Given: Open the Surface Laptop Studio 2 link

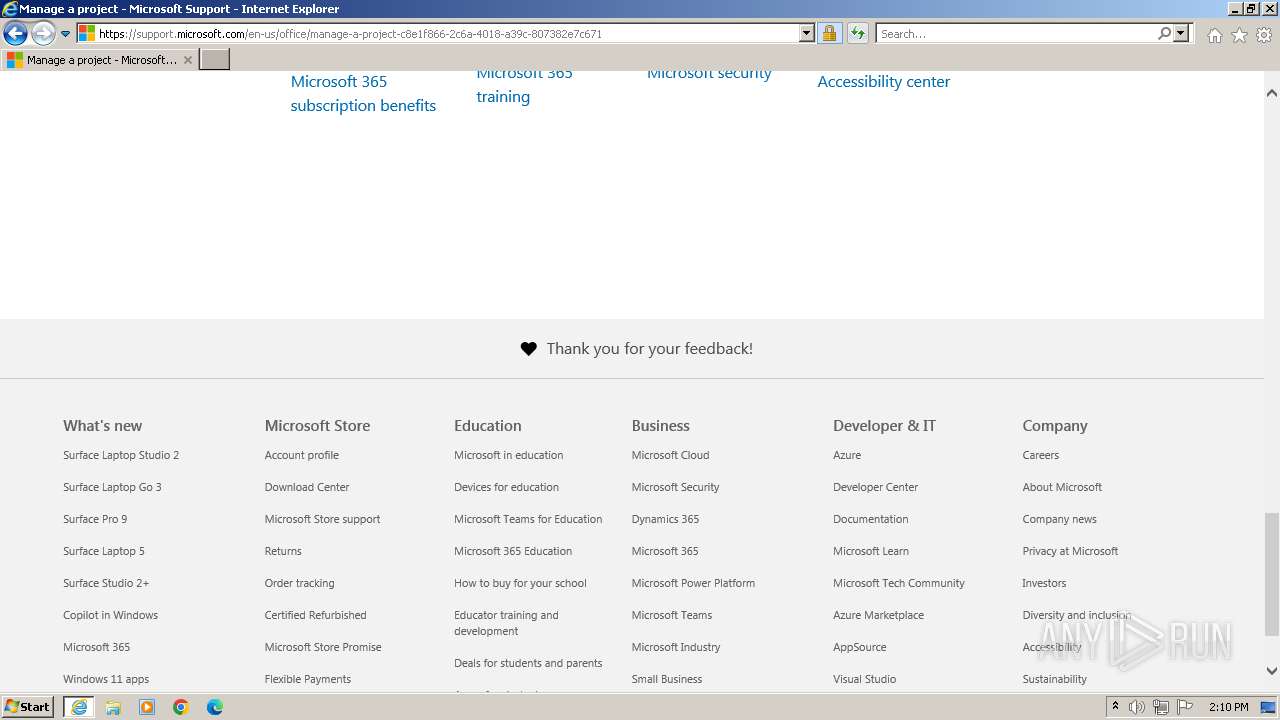Looking at the screenshot, I should 121,455.
